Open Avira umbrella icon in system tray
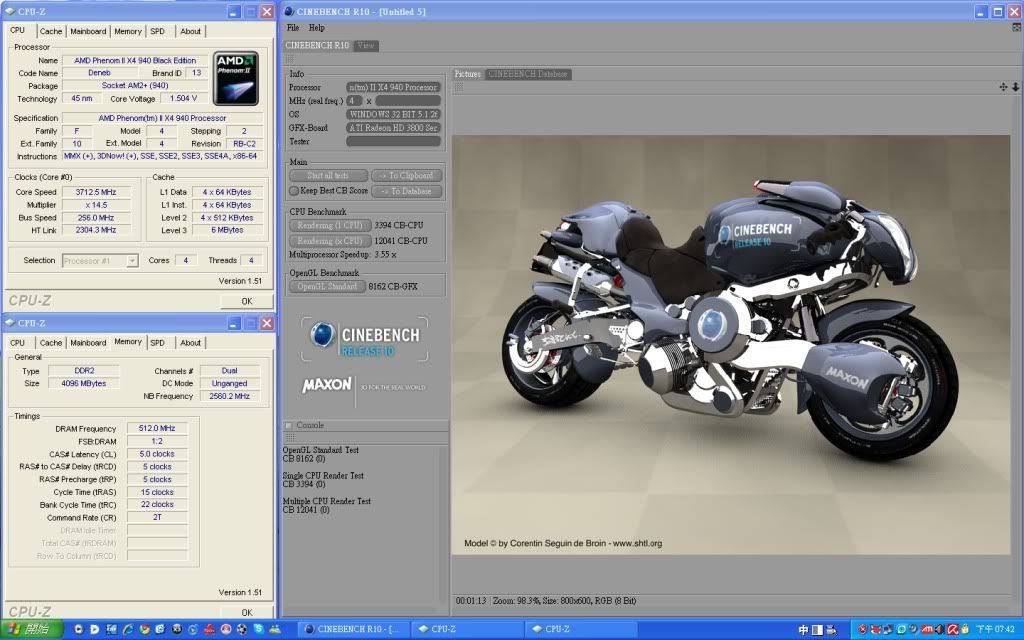Screen dimensions: 1024x640 953,629
